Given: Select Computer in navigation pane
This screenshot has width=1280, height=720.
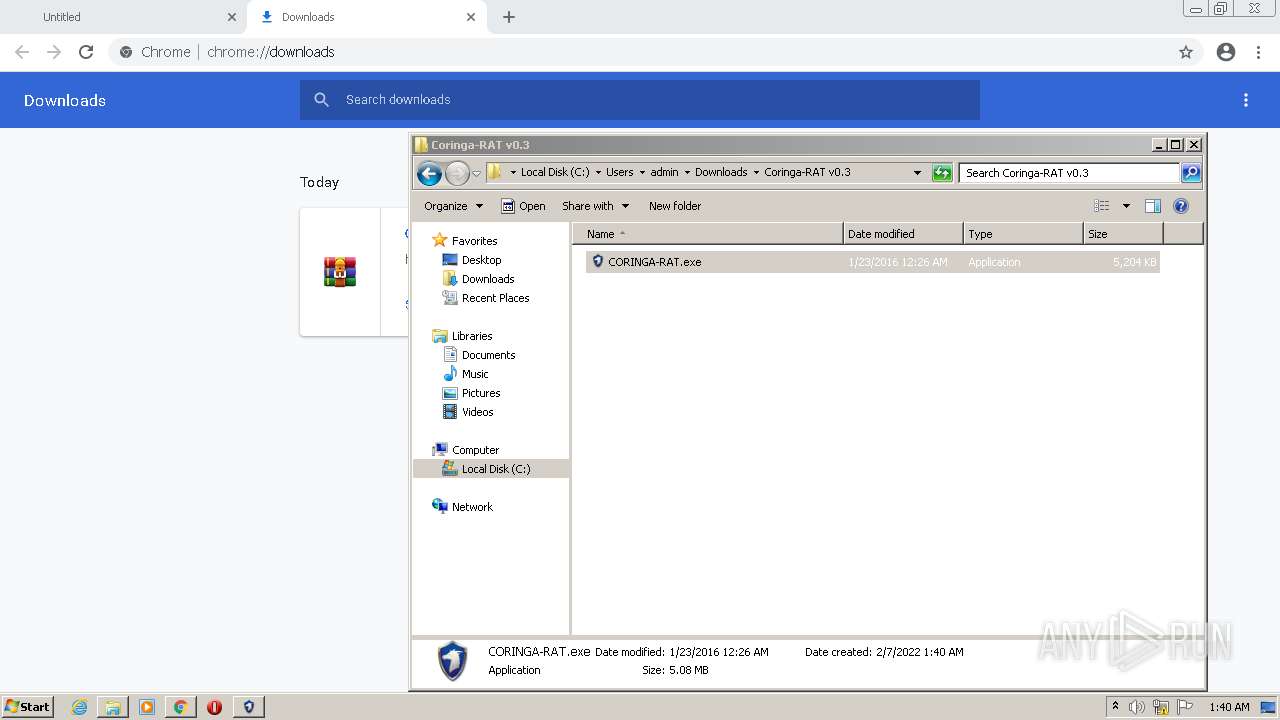Looking at the screenshot, I should [466, 450].
